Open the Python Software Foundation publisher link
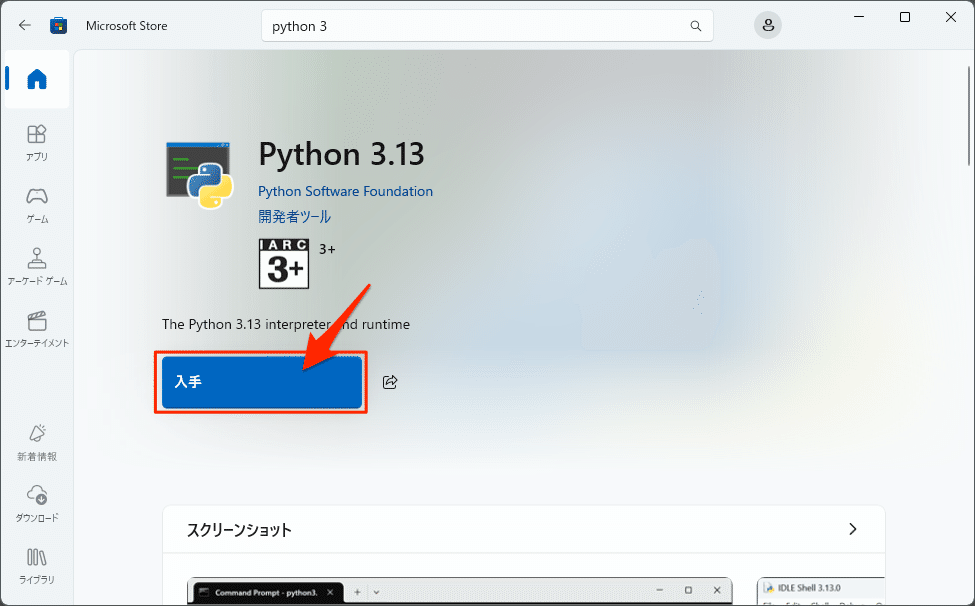The width and height of the screenshot is (975, 606). point(345,191)
